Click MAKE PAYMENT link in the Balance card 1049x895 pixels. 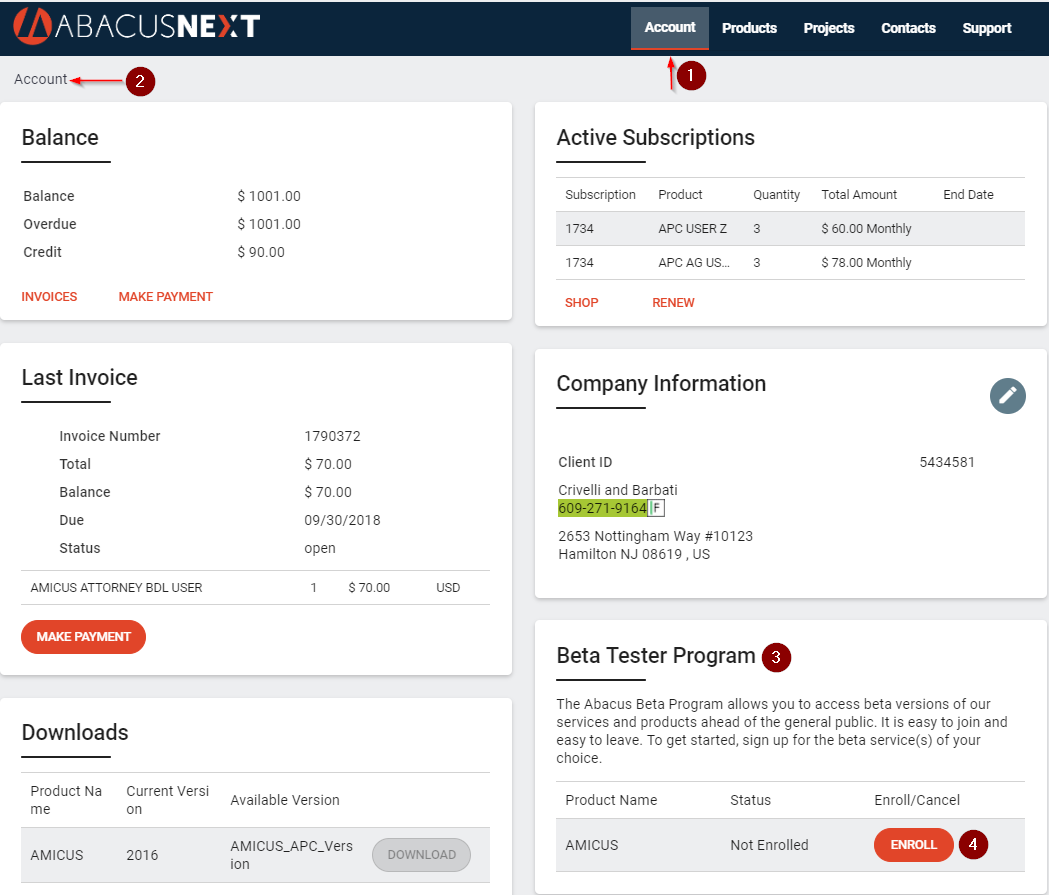pos(165,296)
